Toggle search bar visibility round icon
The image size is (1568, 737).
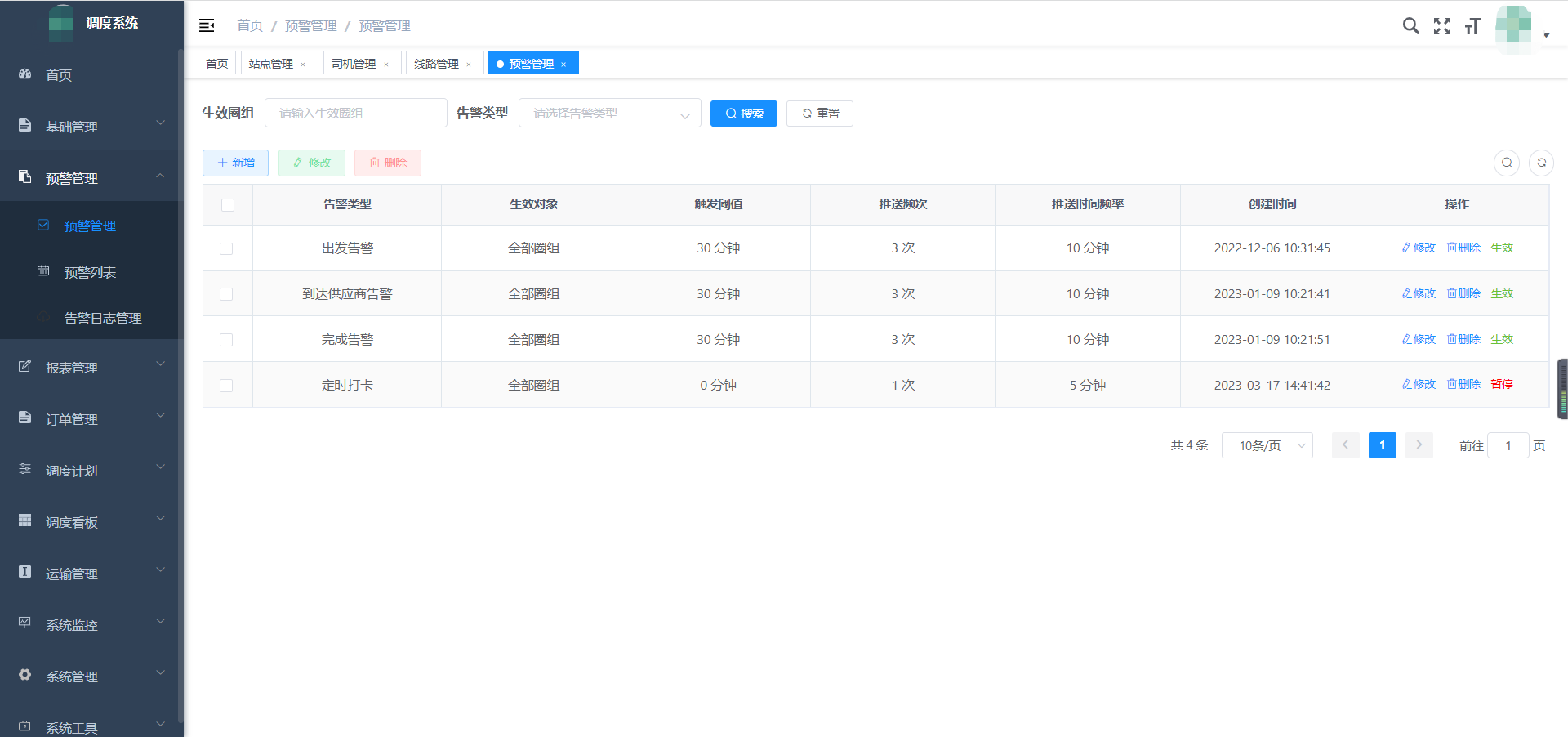(1507, 163)
